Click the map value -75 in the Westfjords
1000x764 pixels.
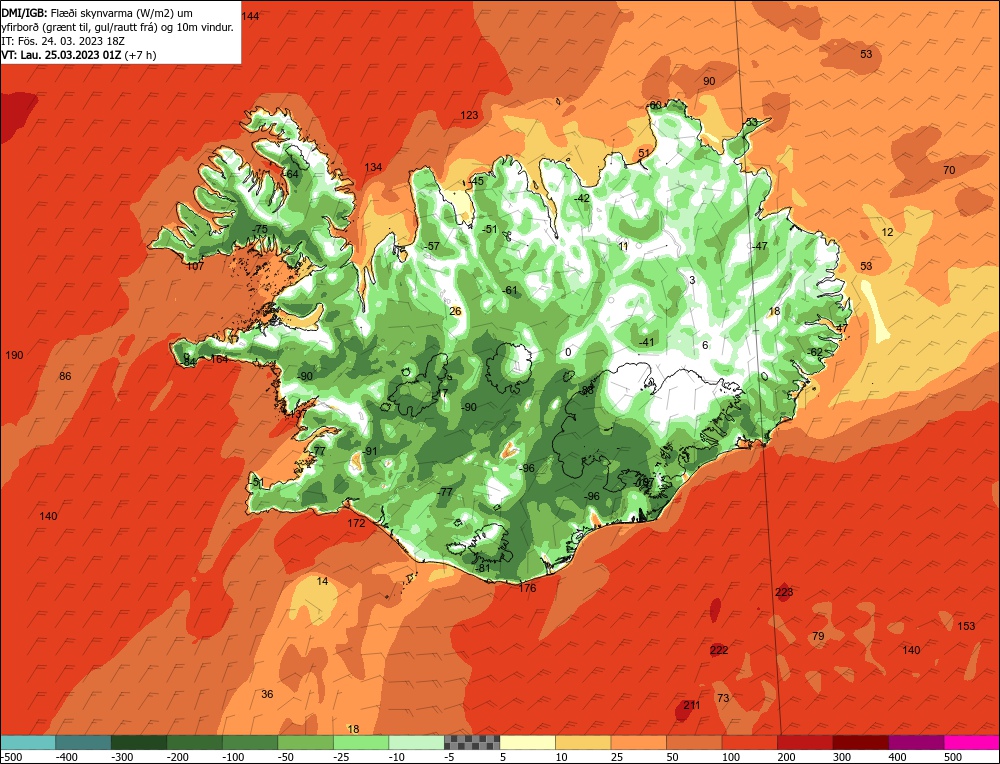point(260,230)
